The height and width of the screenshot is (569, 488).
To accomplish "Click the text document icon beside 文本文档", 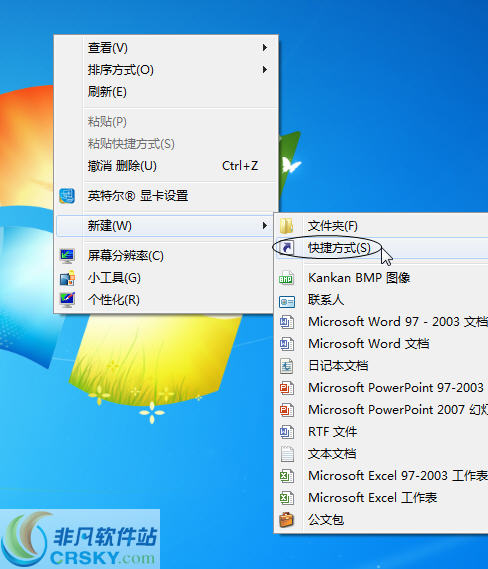I will click(287, 454).
